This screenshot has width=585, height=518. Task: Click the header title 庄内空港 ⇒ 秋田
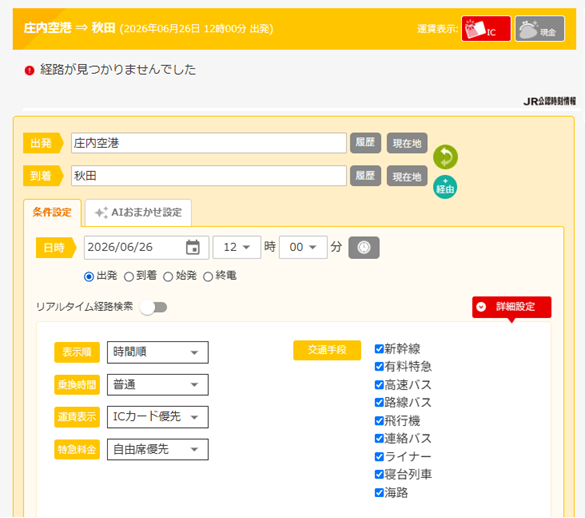tap(69, 28)
